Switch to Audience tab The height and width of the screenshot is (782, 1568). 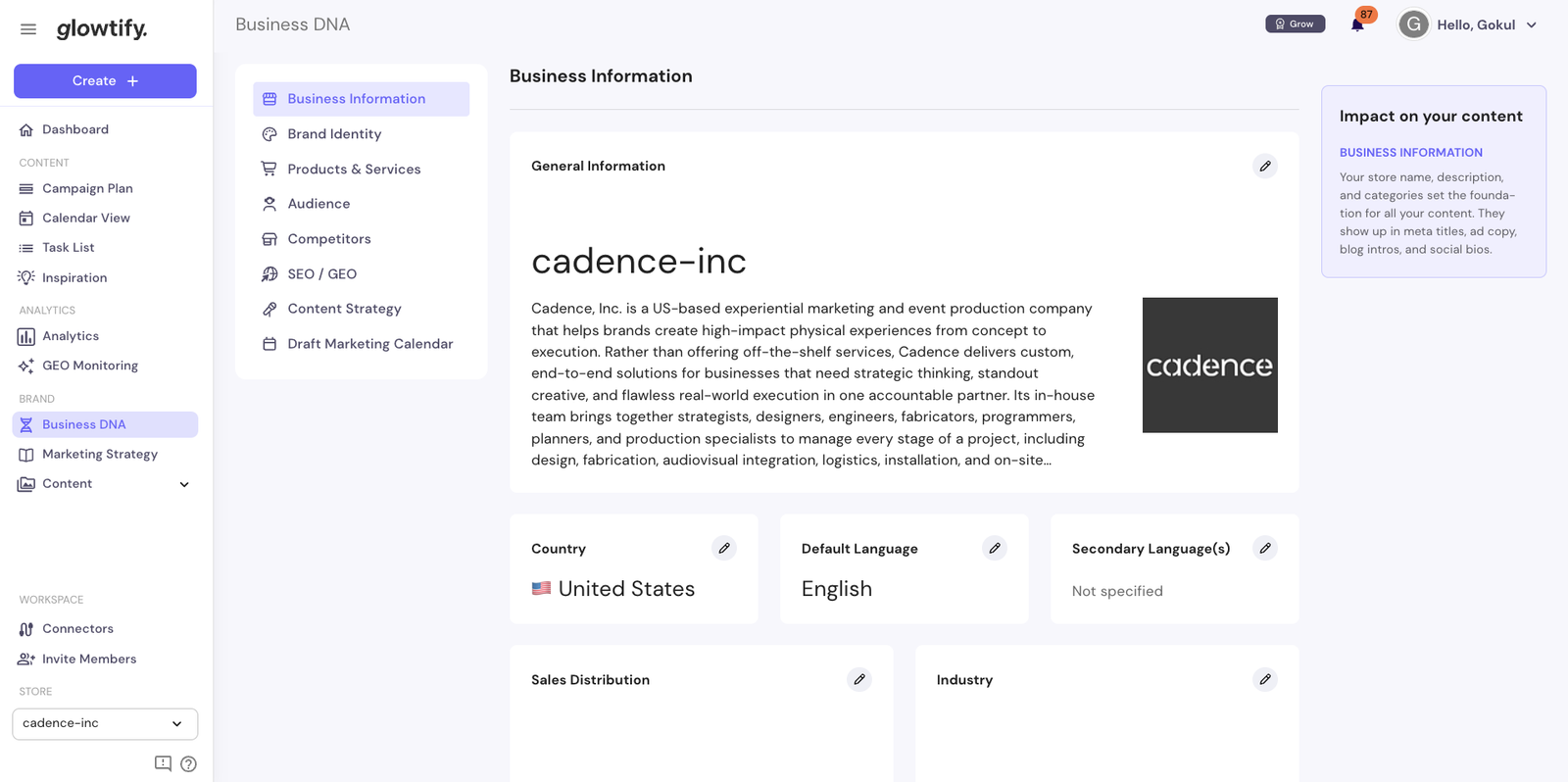[x=361, y=204]
